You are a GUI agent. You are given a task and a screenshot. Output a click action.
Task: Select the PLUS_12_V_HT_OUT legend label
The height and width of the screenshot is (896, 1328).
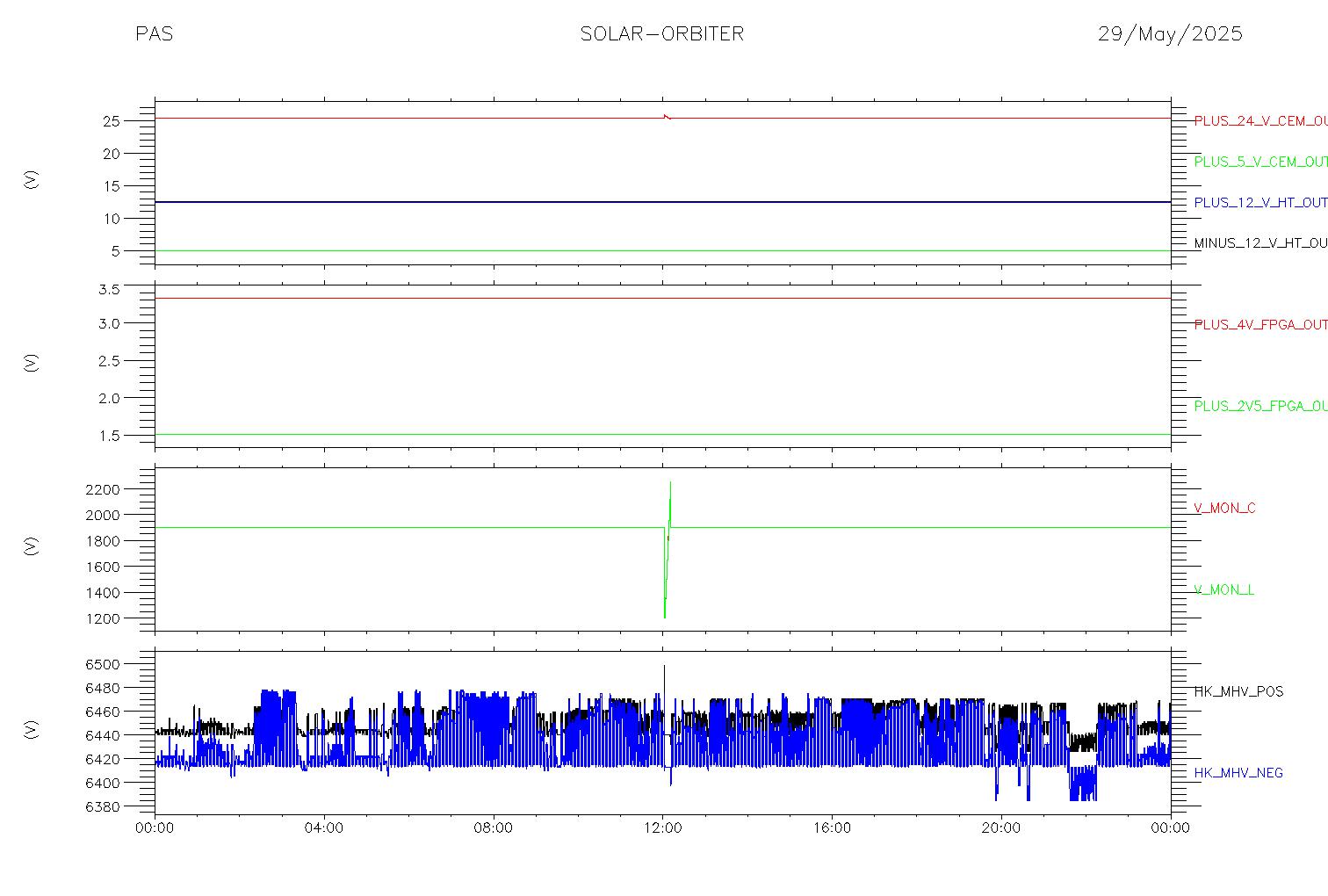[x=1260, y=203]
